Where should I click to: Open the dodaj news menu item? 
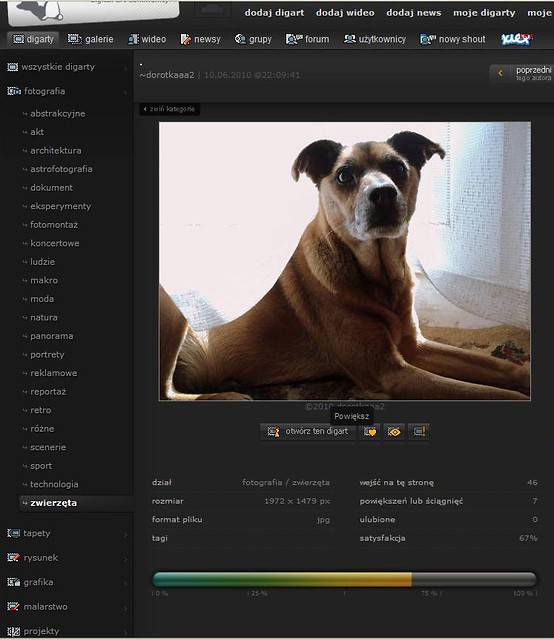pos(414,13)
